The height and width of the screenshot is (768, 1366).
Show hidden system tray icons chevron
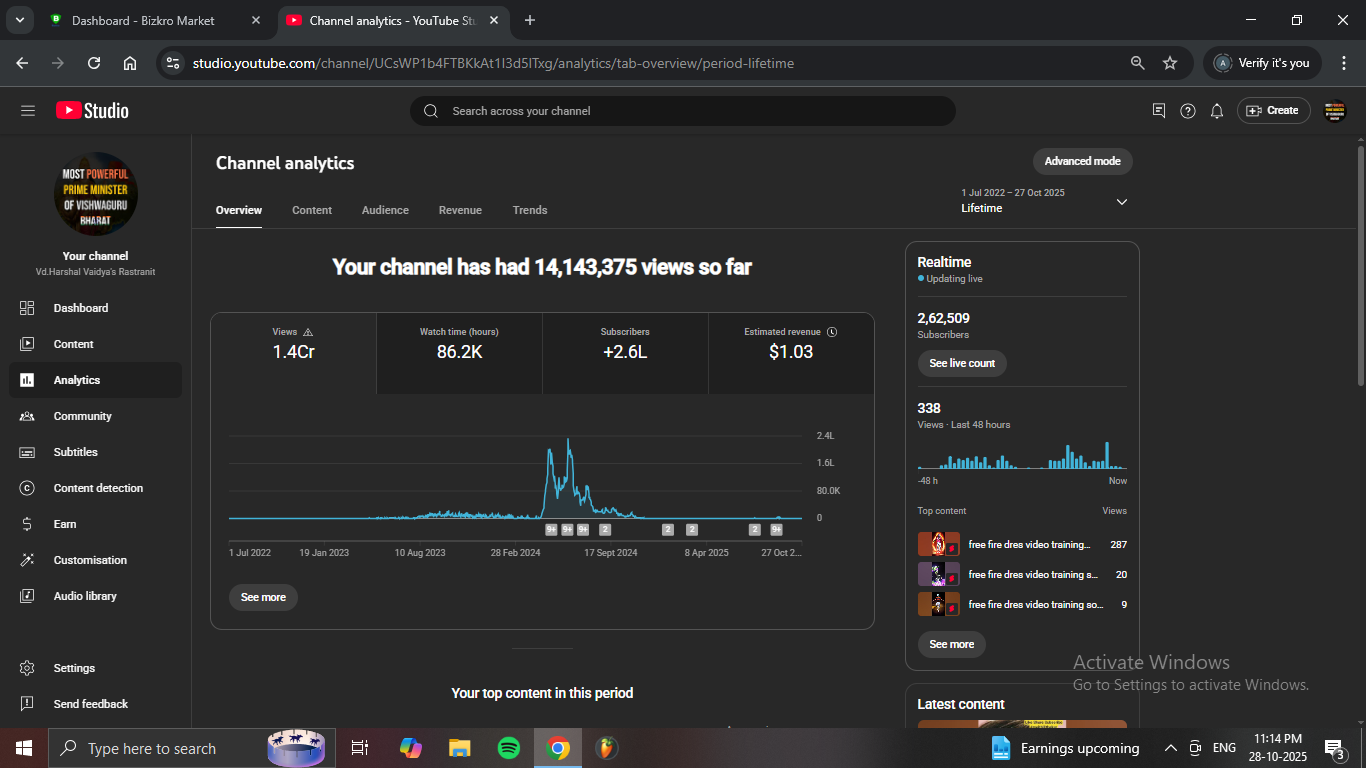[x=1170, y=748]
